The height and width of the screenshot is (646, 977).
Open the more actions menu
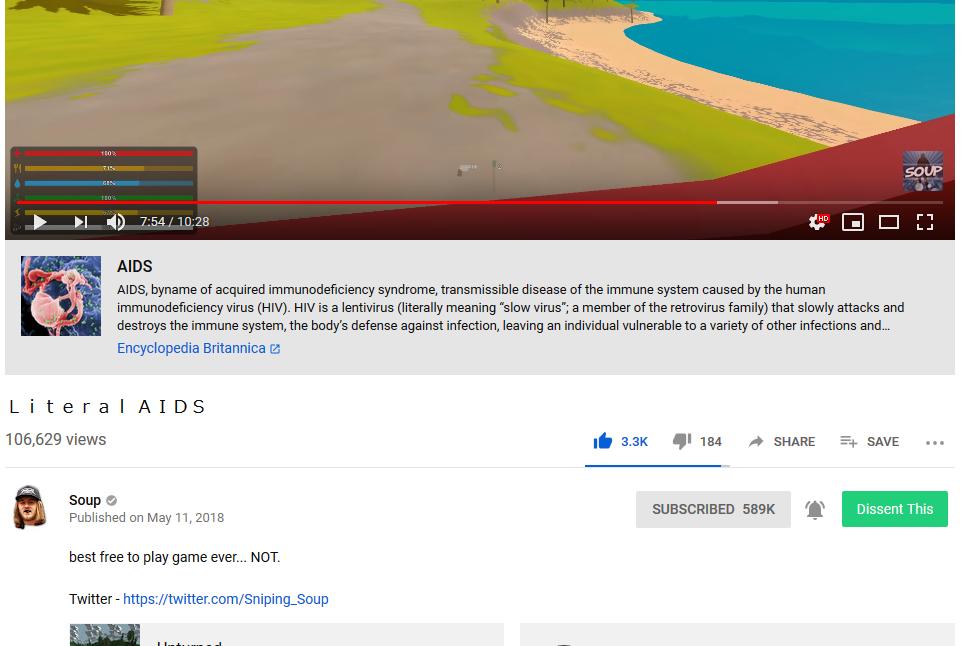tap(935, 442)
